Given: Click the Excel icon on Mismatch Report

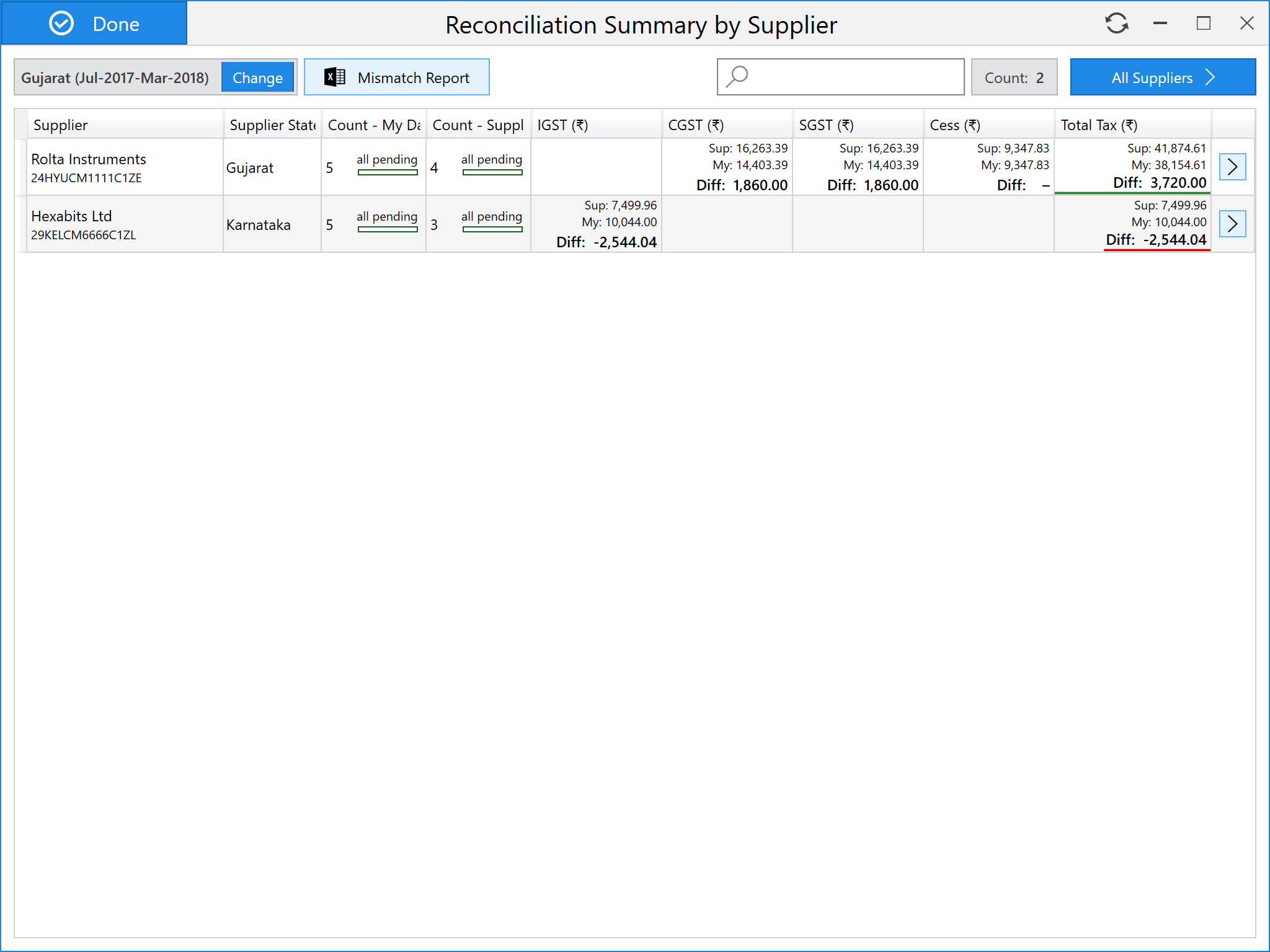Looking at the screenshot, I should [x=335, y=77].
